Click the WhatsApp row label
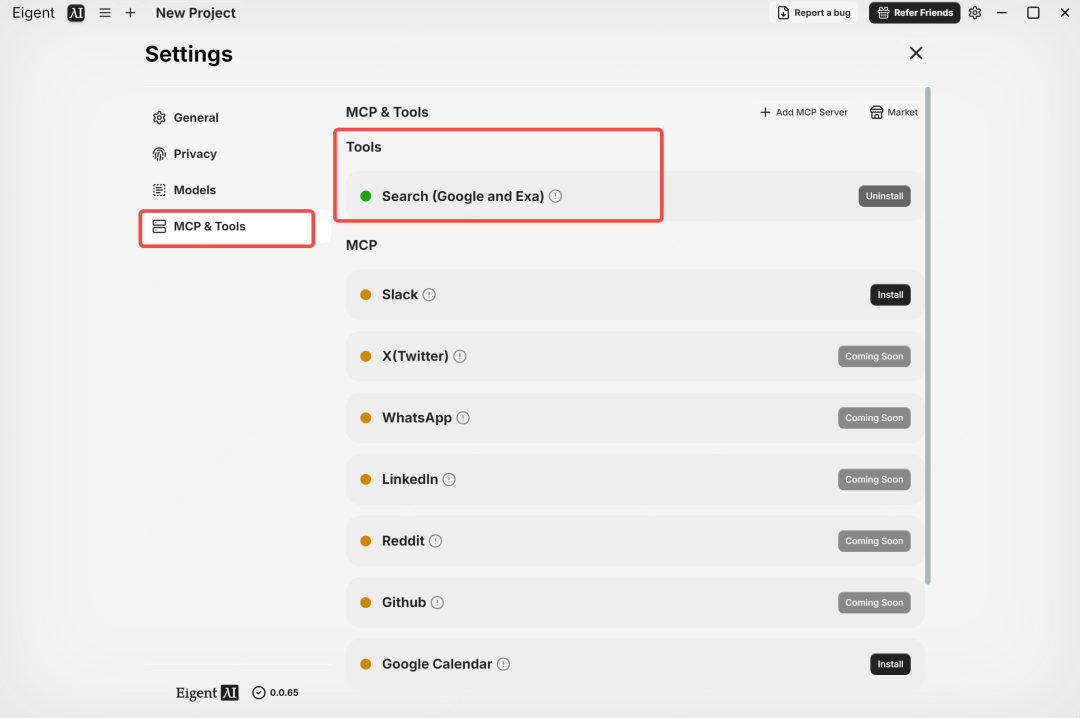This screenshot has height=718, width=1080. (x=417, y=418)
